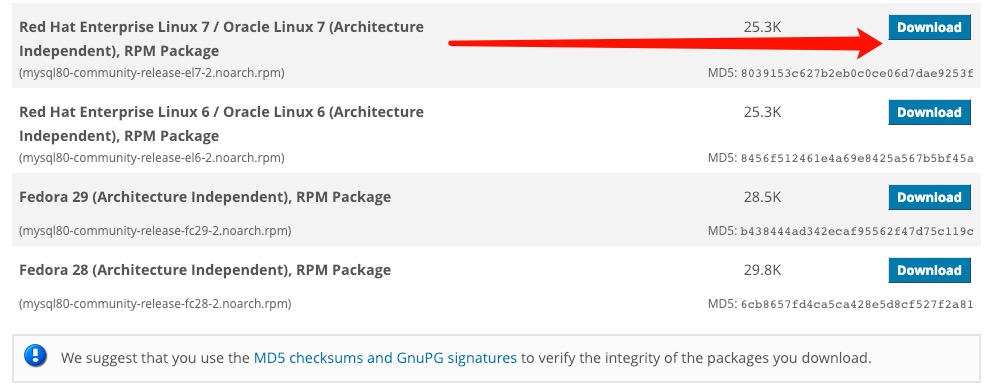Click the 28.5K file size value
This screenshot has height=385, width=997.
(x=762, y=197)
